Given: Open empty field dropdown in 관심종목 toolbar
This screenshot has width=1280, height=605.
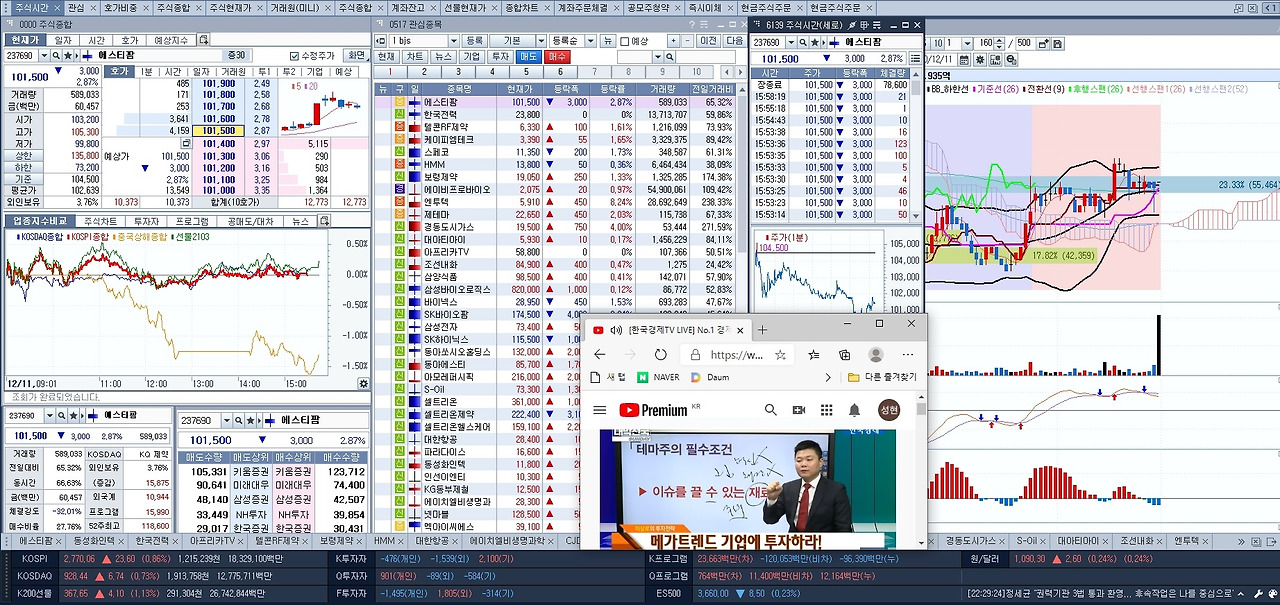Looking at the screenshot, I should [x=659, y=57].
